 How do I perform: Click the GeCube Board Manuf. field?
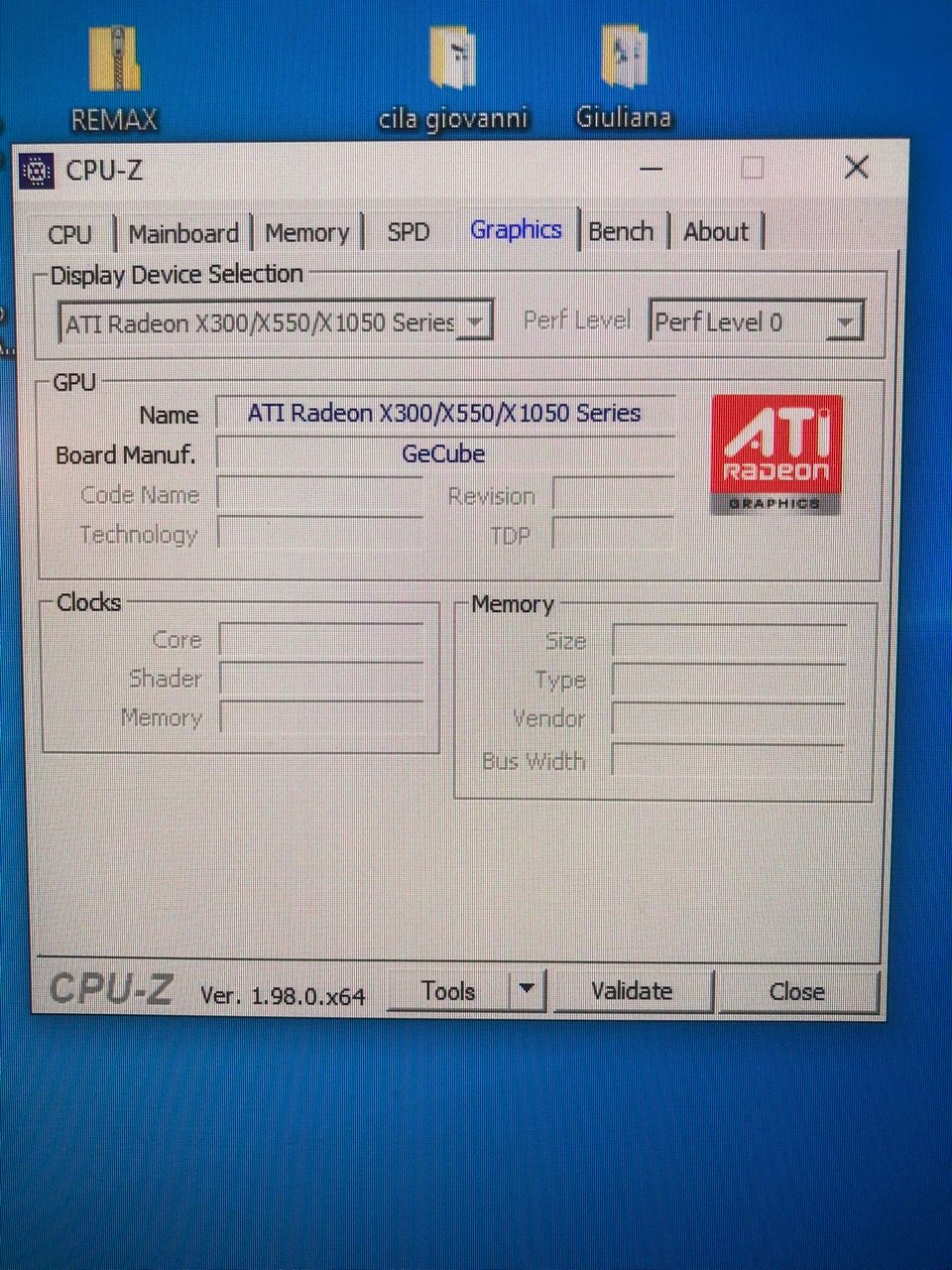445,454
